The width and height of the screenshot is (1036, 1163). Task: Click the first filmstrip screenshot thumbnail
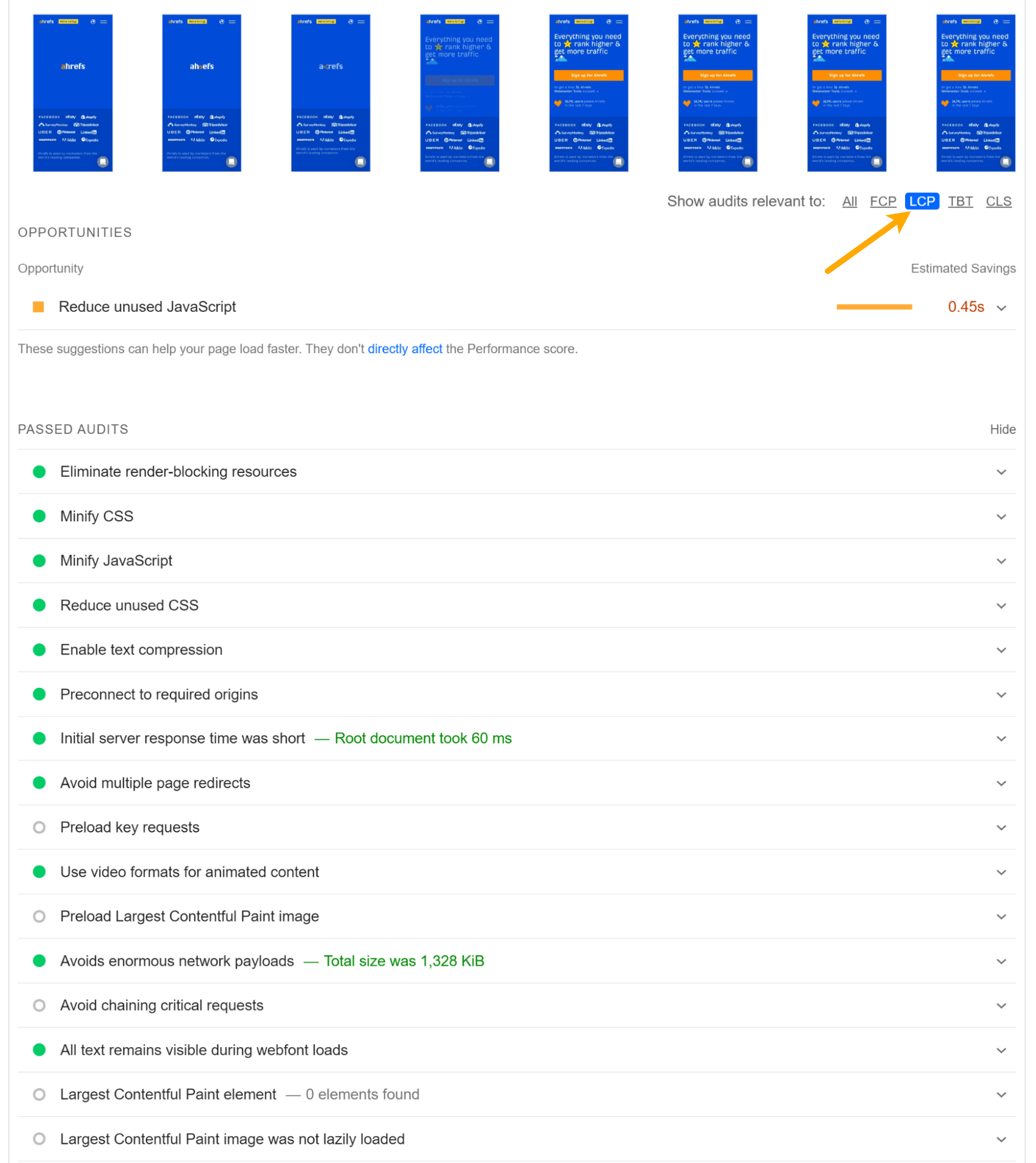click(x=72, y=93)
